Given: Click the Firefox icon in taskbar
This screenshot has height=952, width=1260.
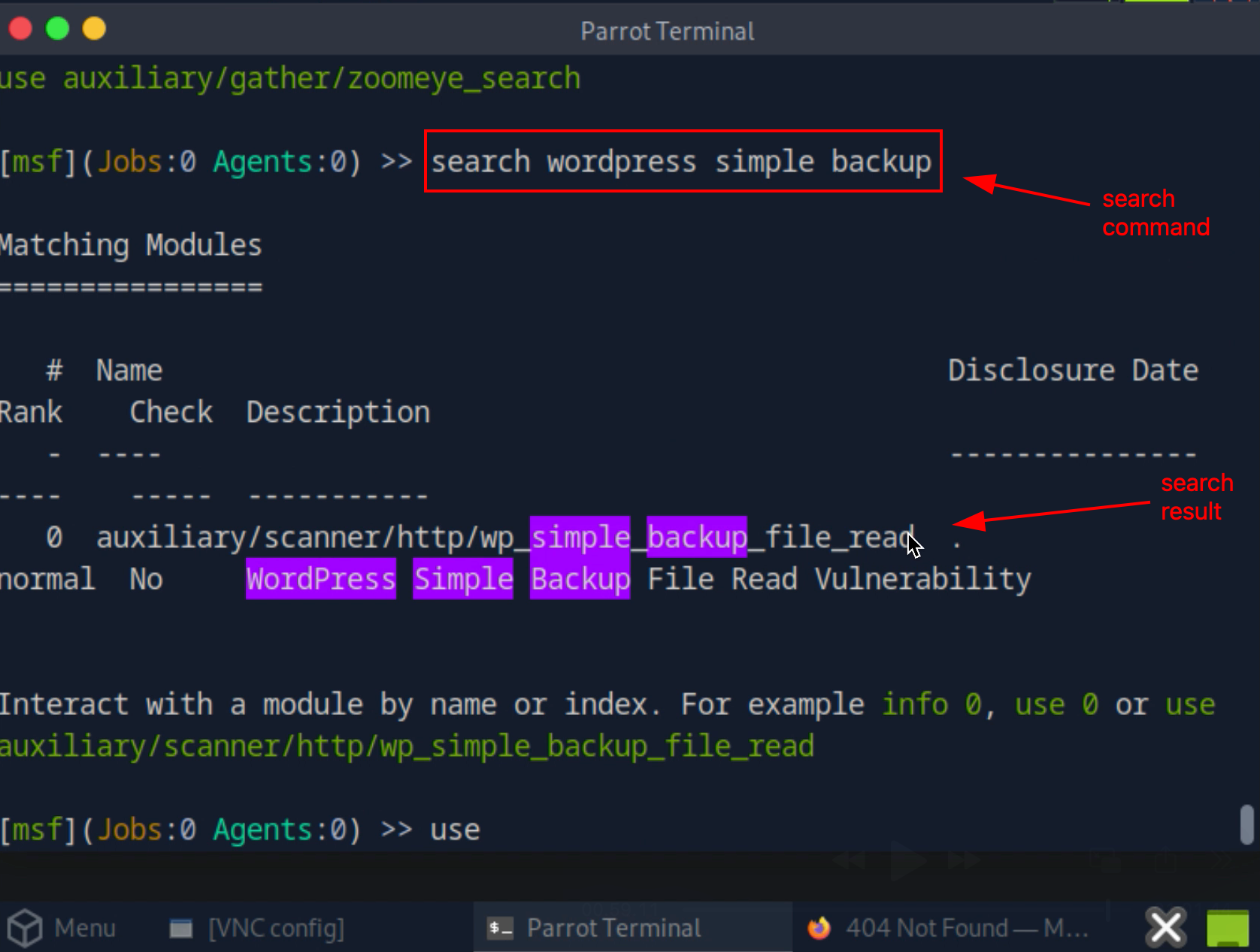Looking at the screenshot, I should click(x=819, y=928).
